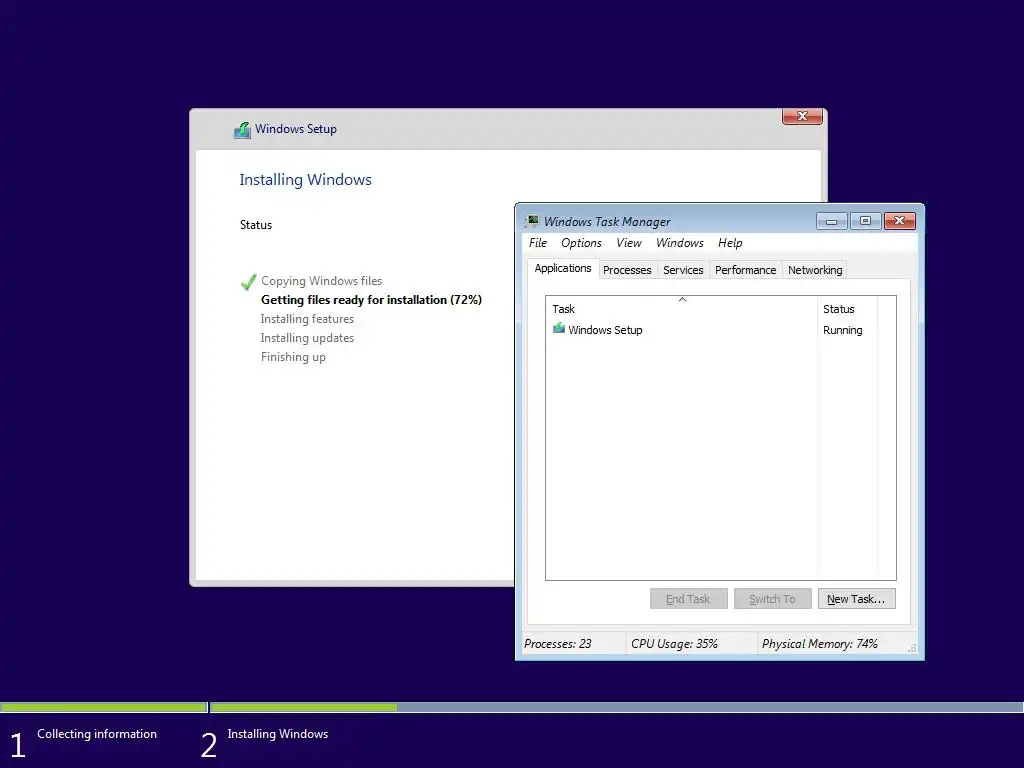Screen dimensions: 1024x768
Task: Click the Collecting information stage label
Action: tap(97, 734)
